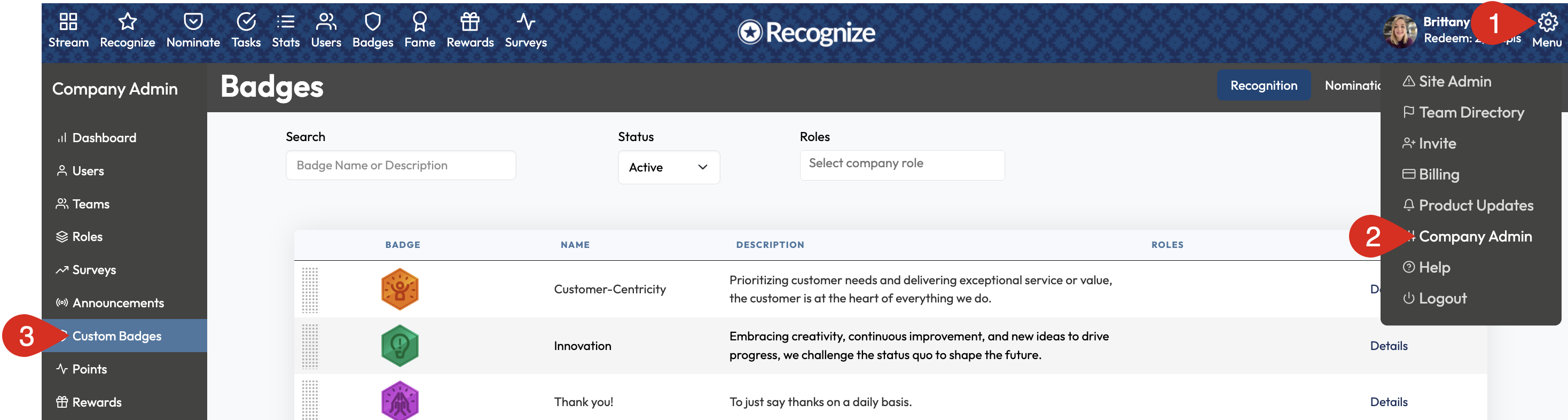The width and height of the screenshot is (1568, 420).
Task: Open the Stream icon in top navigation
Action: click(x=68, y=22)
